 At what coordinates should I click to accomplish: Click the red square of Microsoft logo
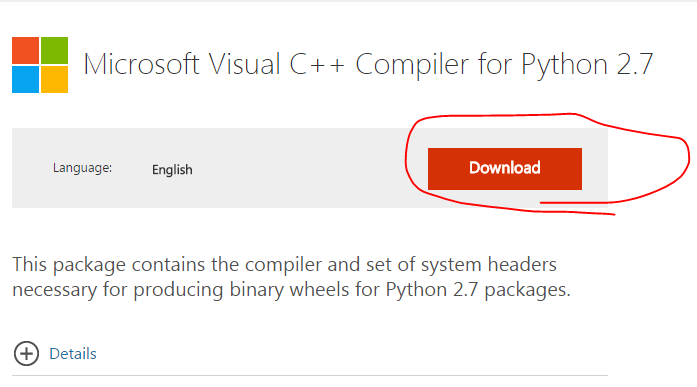pyautogui.click(x=25, y=50)
